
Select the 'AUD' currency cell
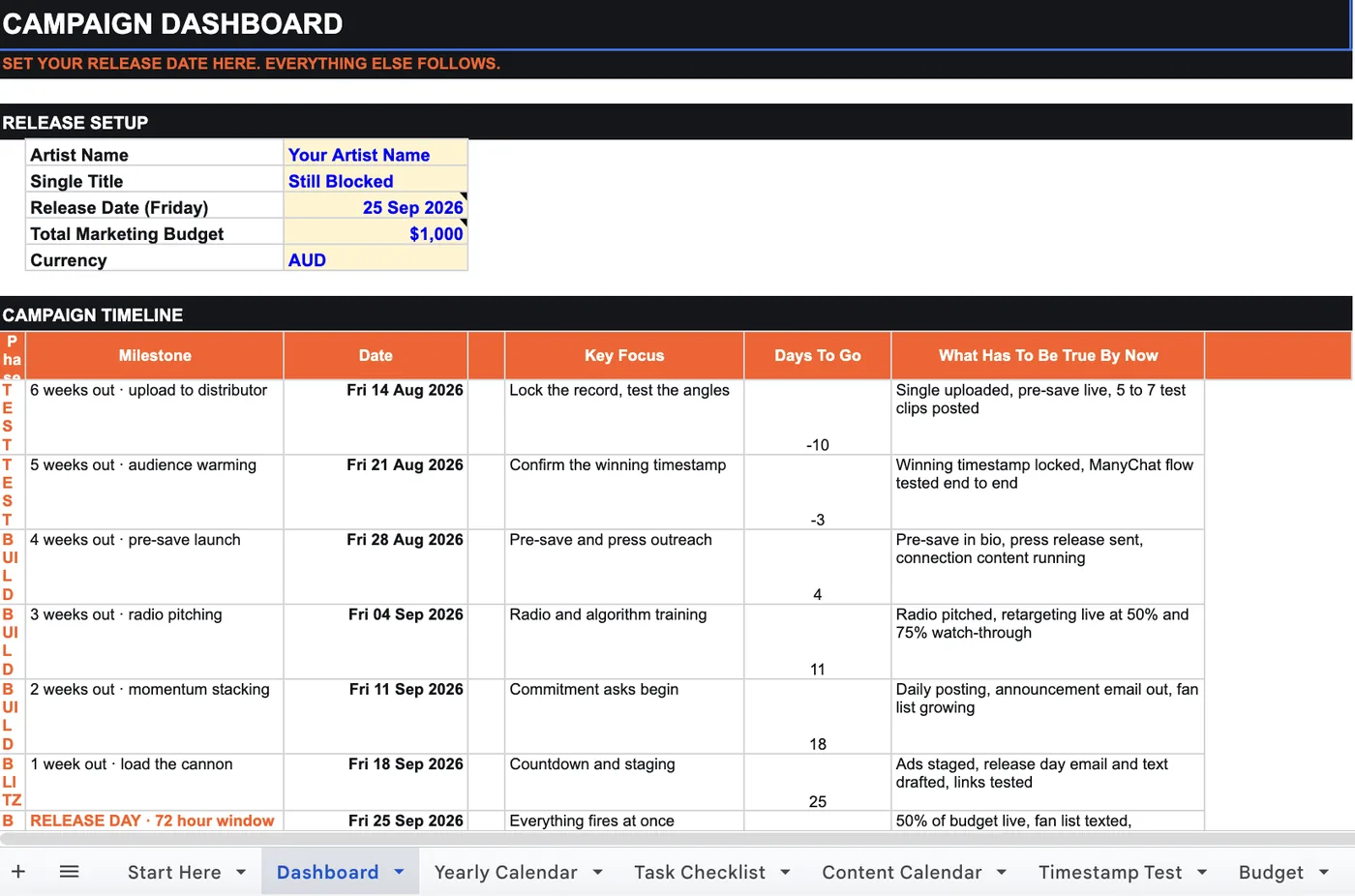(x=376, y=259)
